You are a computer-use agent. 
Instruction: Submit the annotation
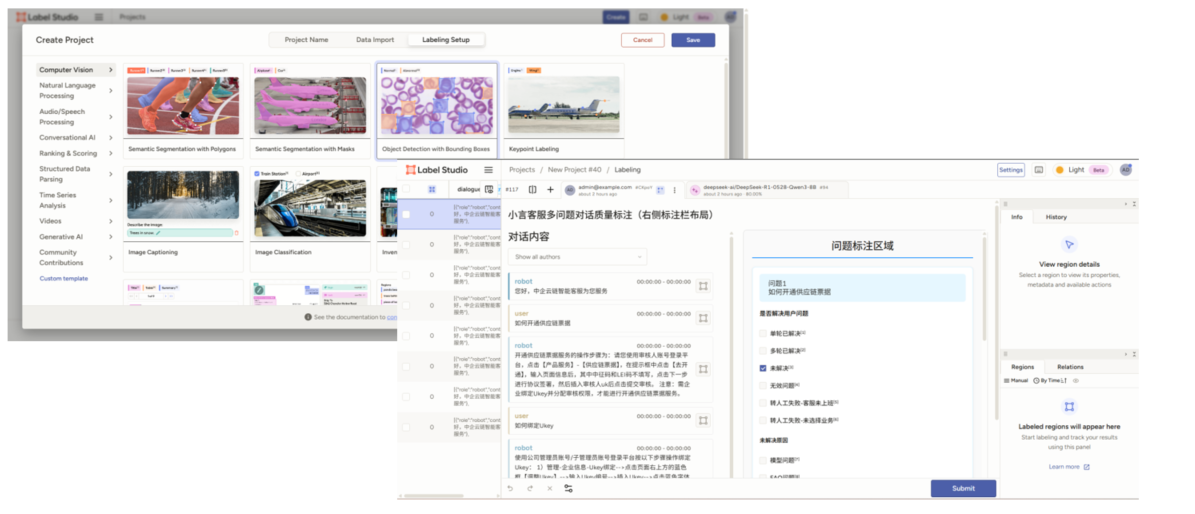pyautogui.click(x=963, y=488)
